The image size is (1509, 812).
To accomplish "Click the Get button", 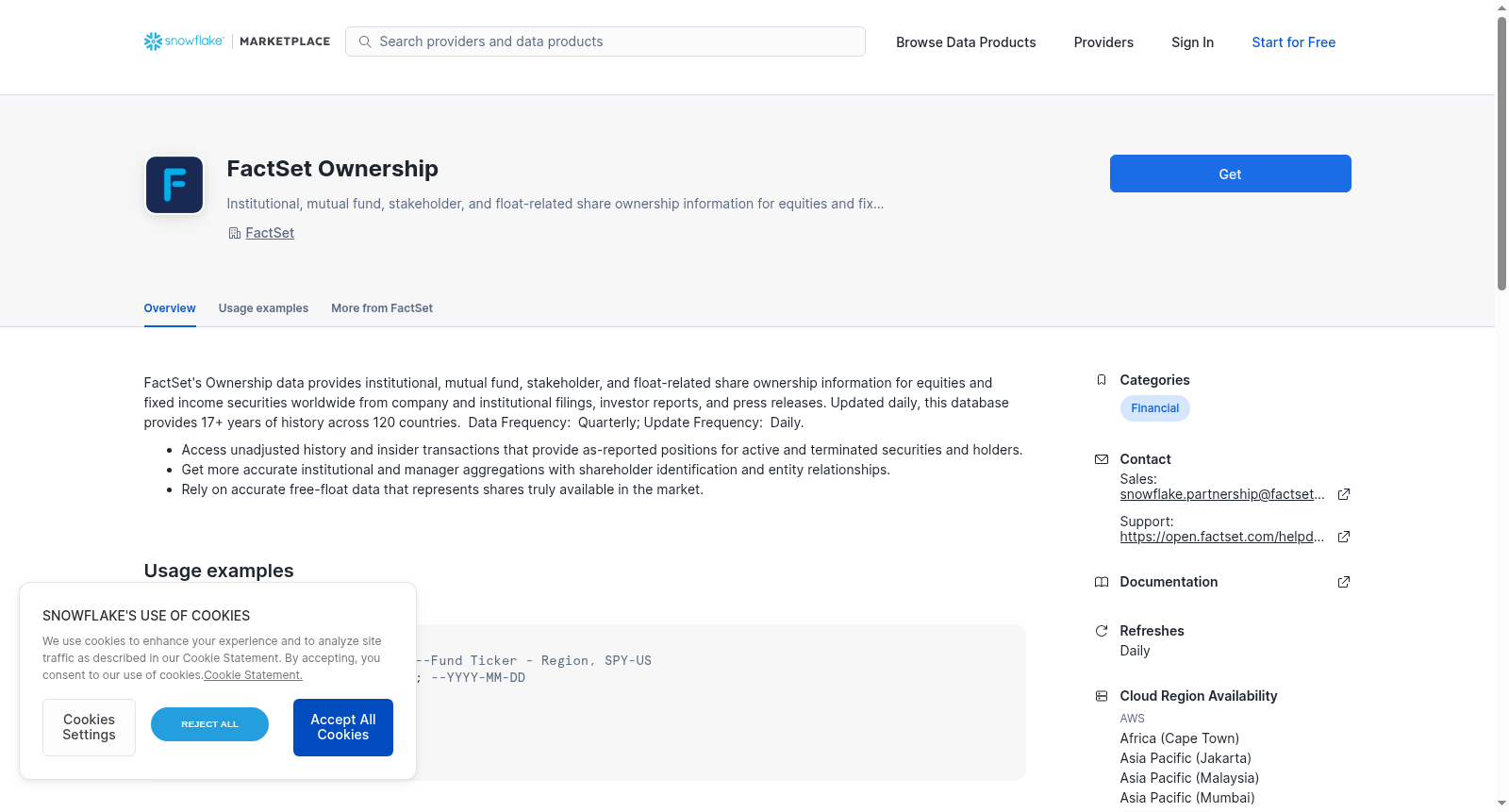I will point(1230,174).
